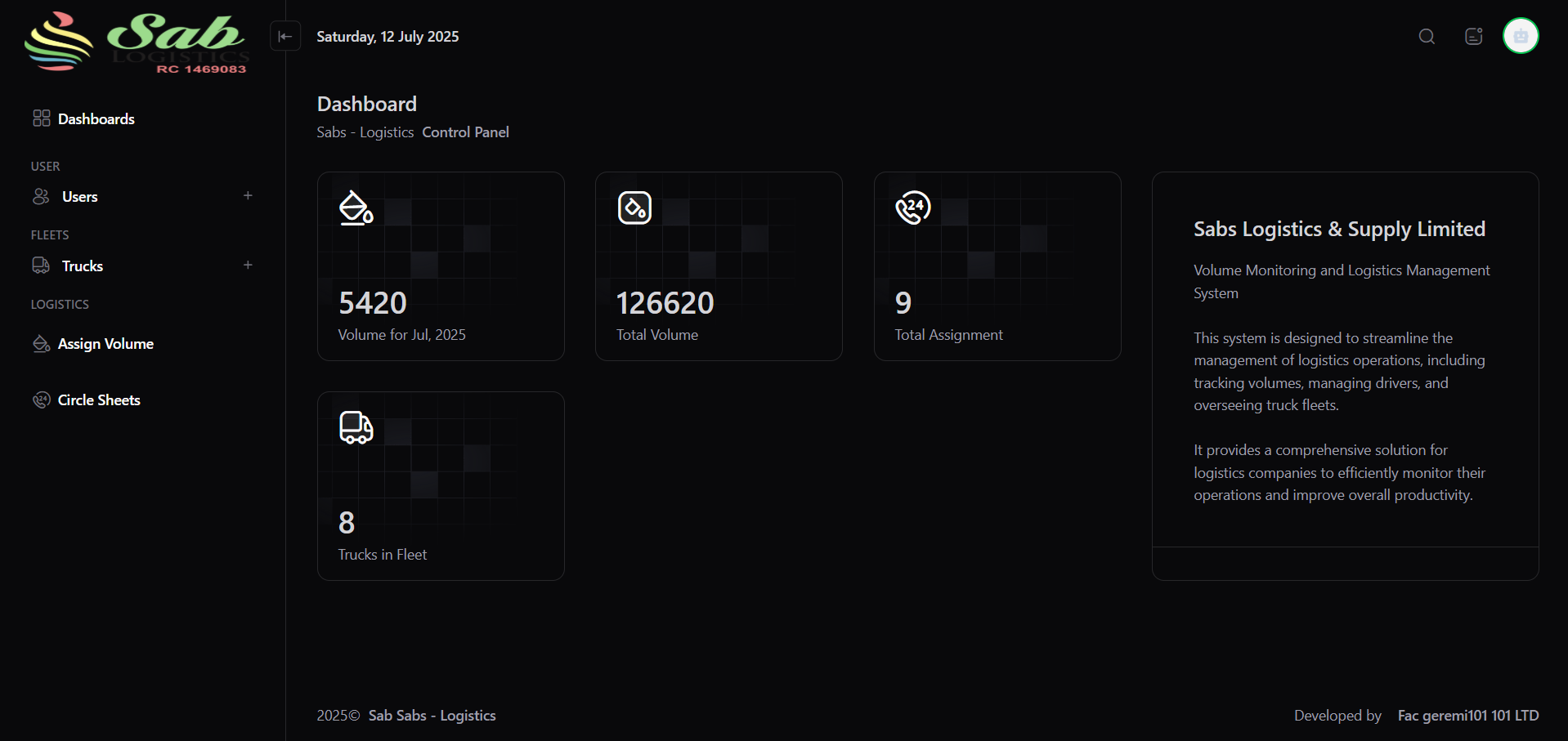Expand the Trucks submenu plus
The width and height of the screenshot is (1568, 741).
(x=248, y=265)
